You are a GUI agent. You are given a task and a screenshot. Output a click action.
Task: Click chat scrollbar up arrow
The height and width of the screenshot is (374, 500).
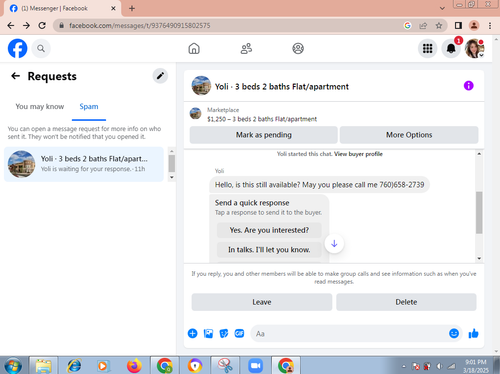point(479,154)
